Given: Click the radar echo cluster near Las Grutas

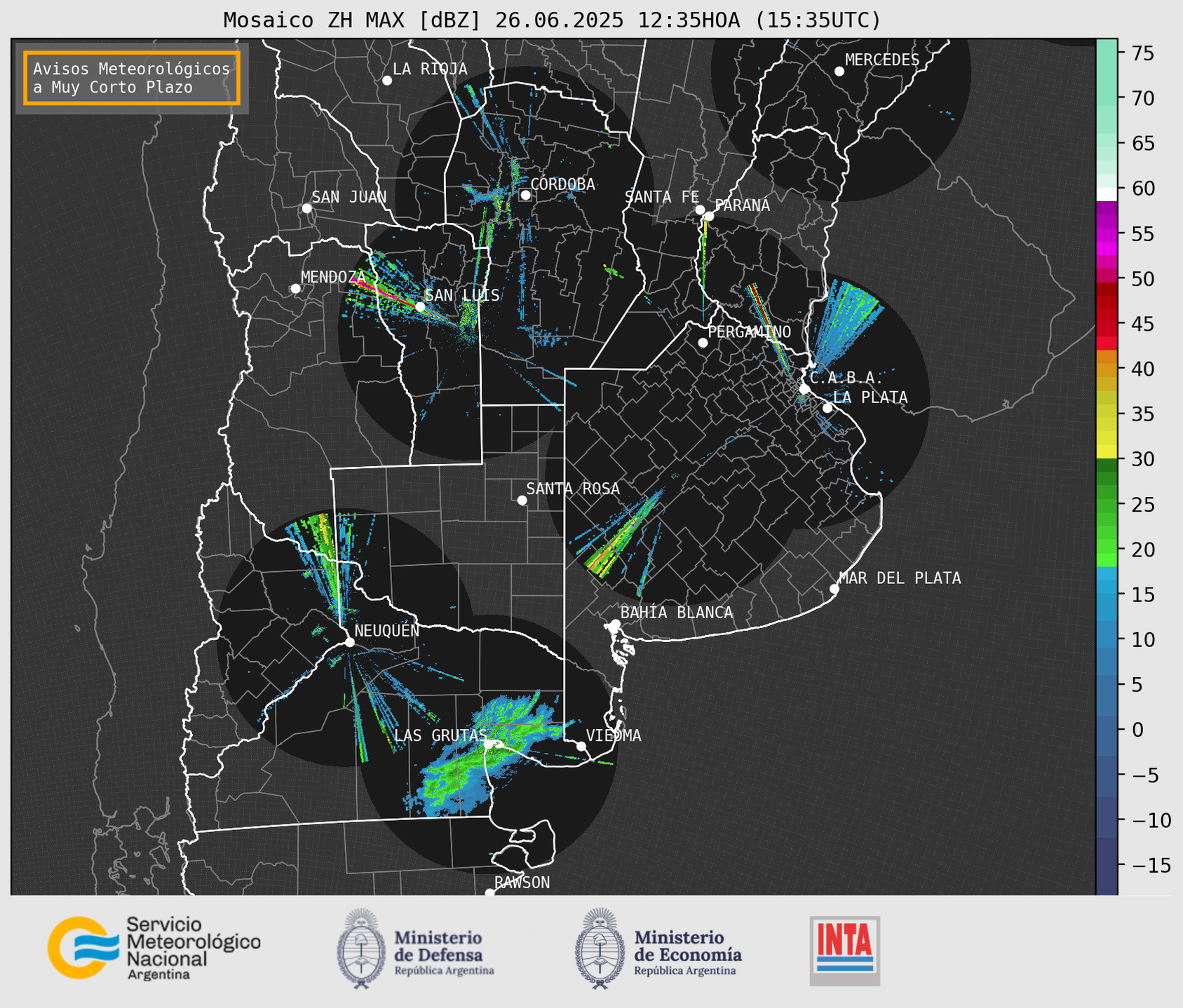Looking at the screenshot, I should click(x=484, y=756).
